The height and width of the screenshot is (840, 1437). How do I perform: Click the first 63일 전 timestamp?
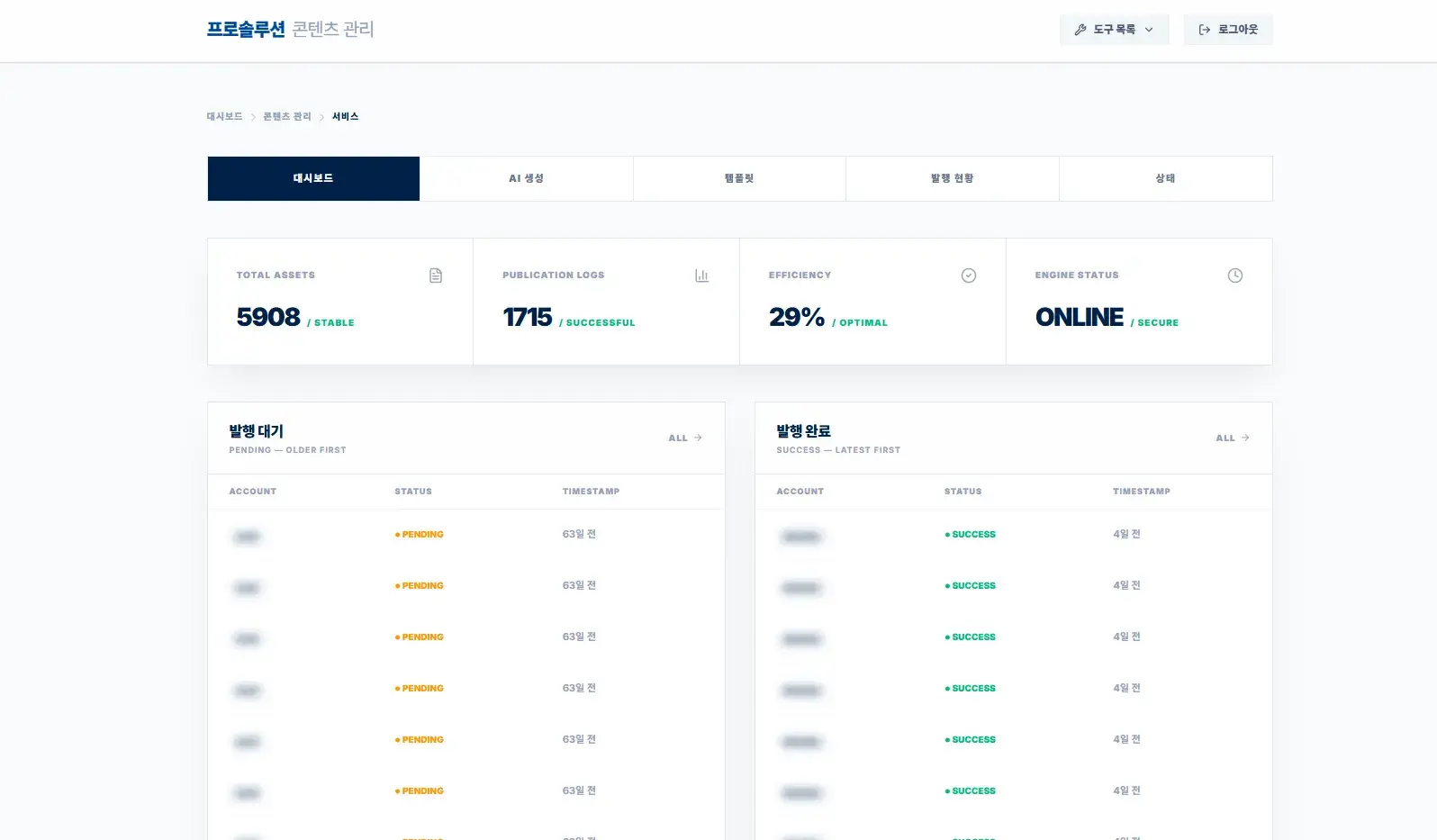coord(580,534)
